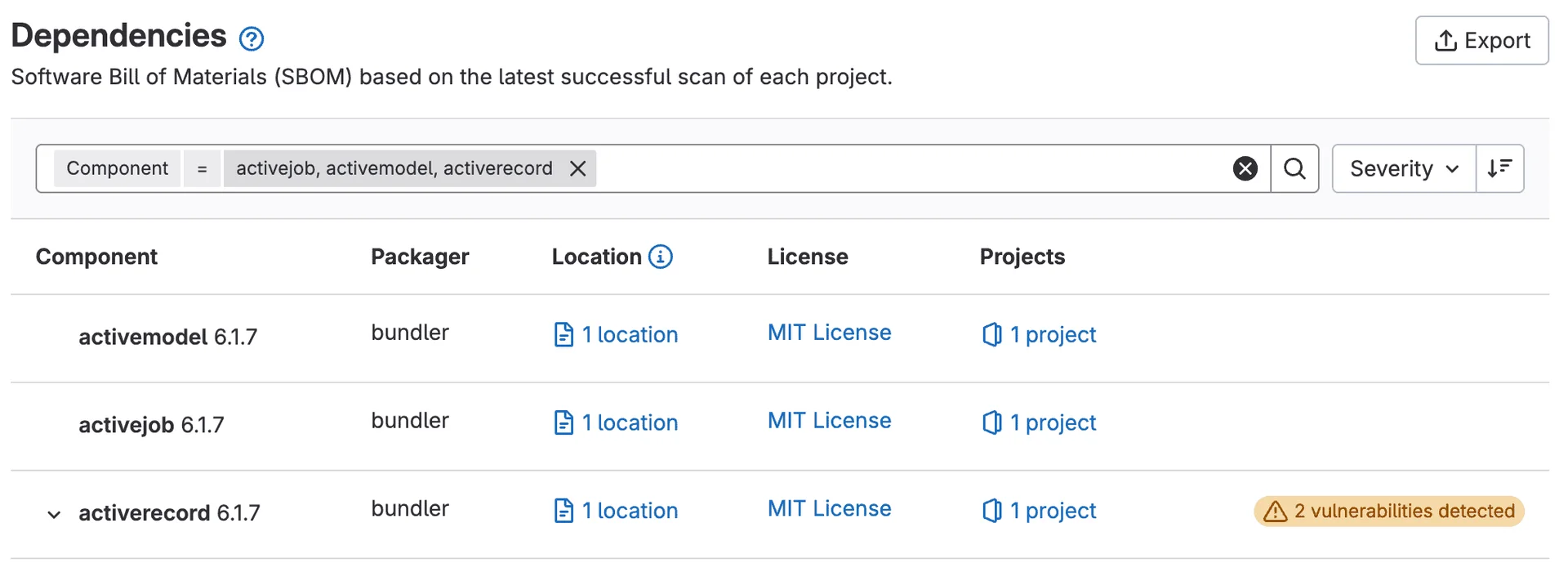
Task: Click the Location info icon
Action: coord(661,257)
